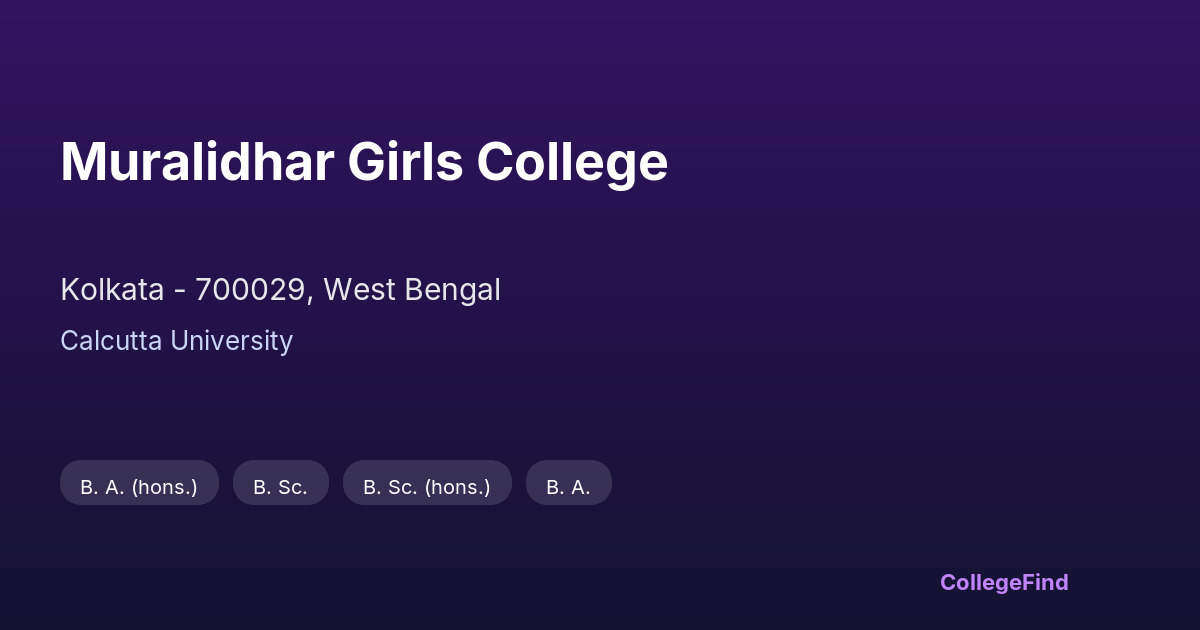
Task: Click the word Muralidhar in the title
Action: coord(197,162)
